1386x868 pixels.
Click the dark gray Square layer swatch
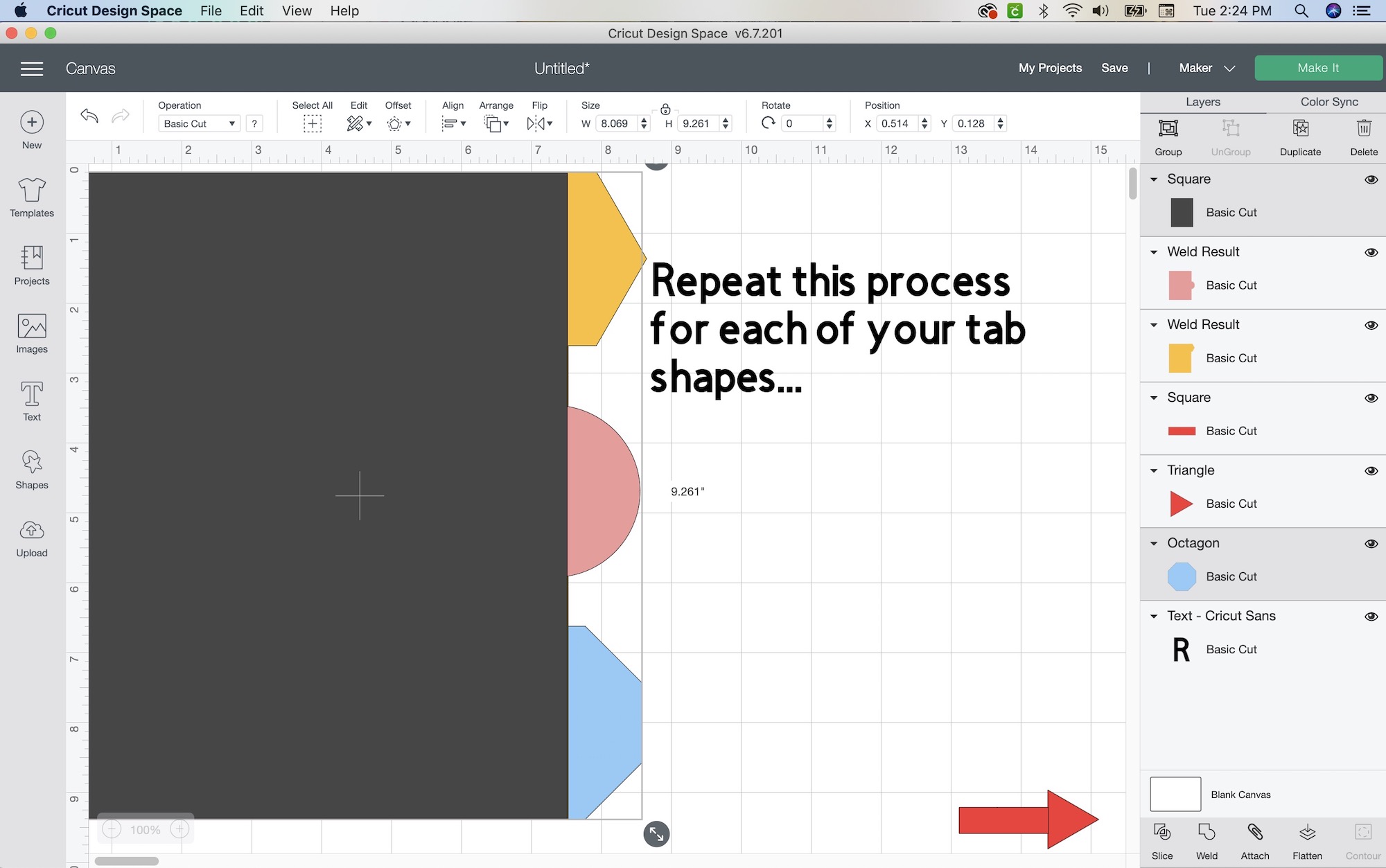(1182, 213)
